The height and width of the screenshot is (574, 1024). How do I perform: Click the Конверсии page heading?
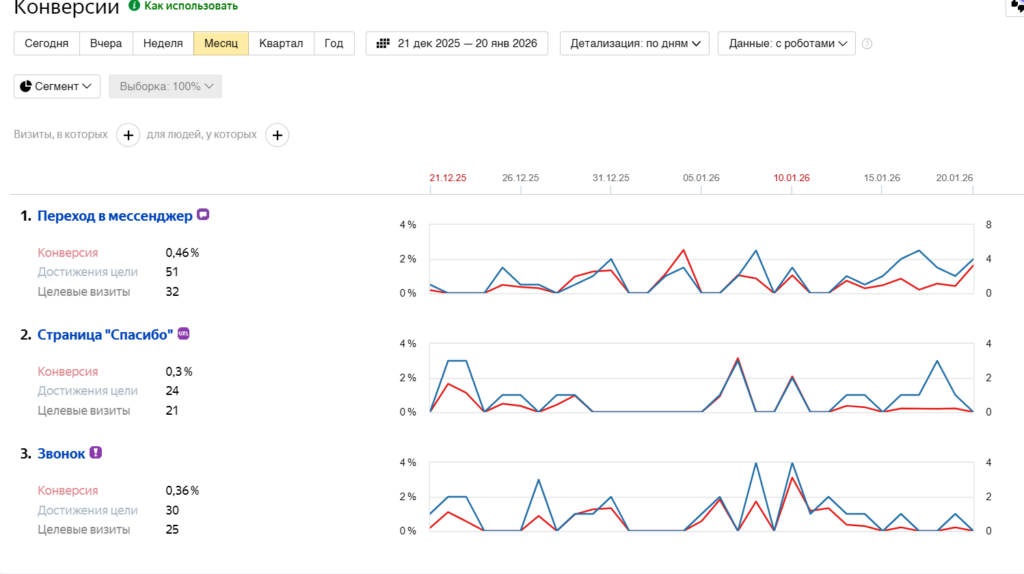tap(67, 7)
